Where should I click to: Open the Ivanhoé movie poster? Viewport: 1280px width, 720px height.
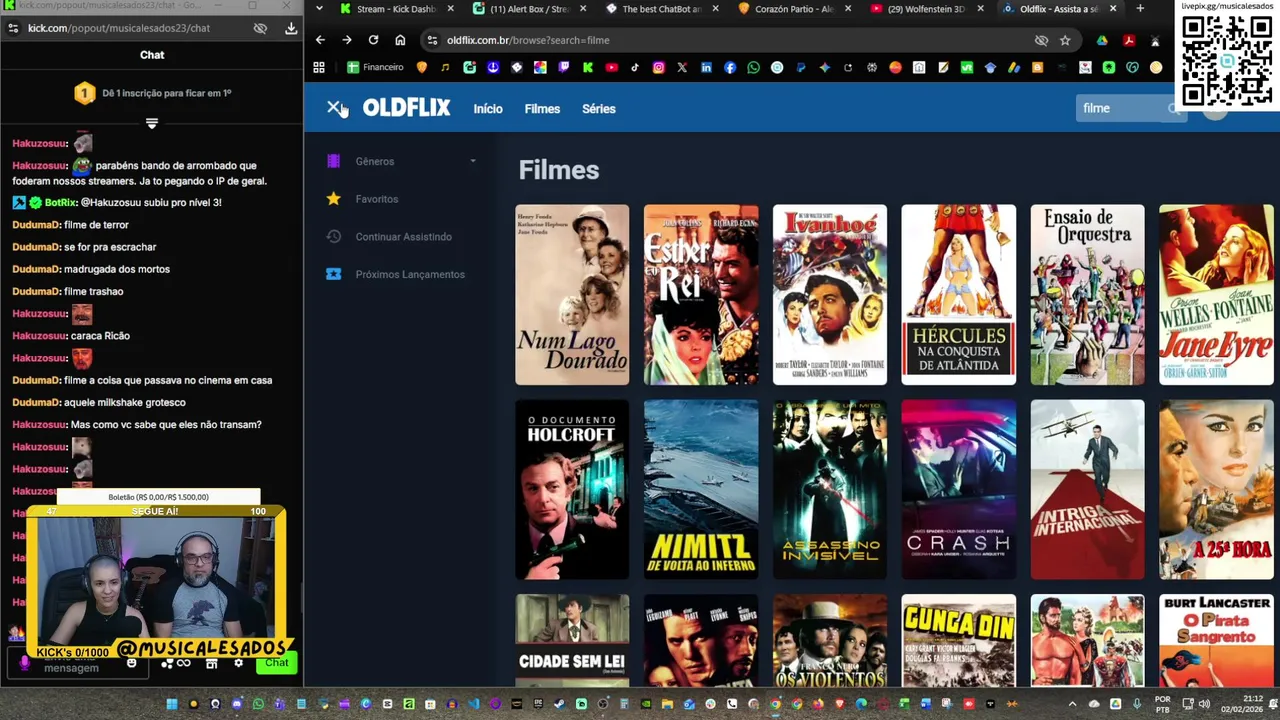tap(830, 295)
